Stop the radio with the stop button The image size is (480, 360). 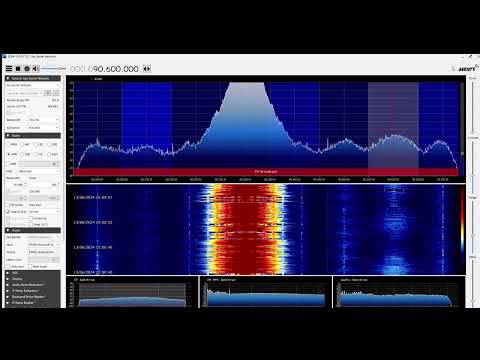pos(18,69)
